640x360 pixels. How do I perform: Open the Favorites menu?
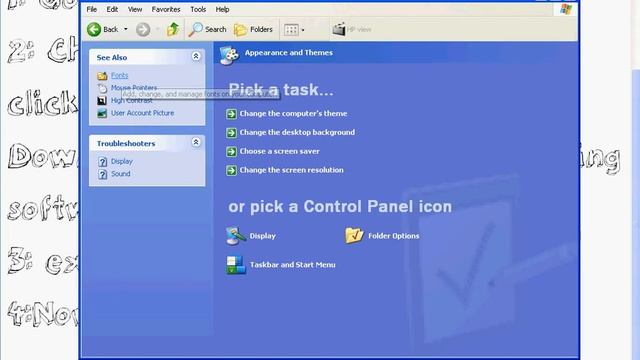click(166, 9)
